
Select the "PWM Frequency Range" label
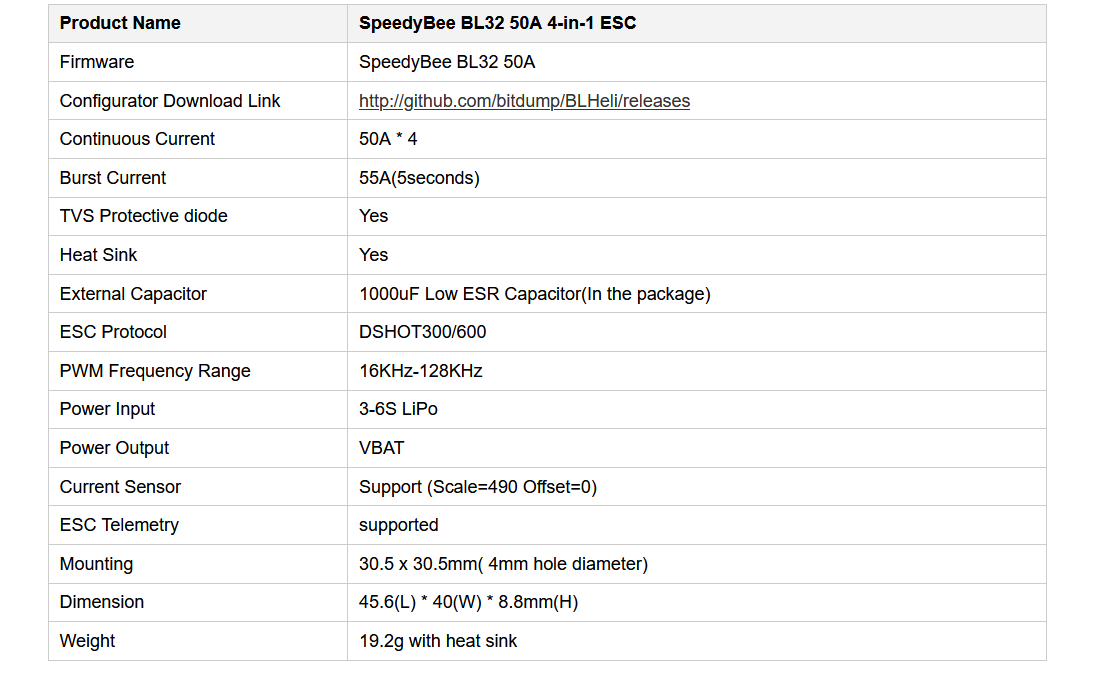pos(155,371)
